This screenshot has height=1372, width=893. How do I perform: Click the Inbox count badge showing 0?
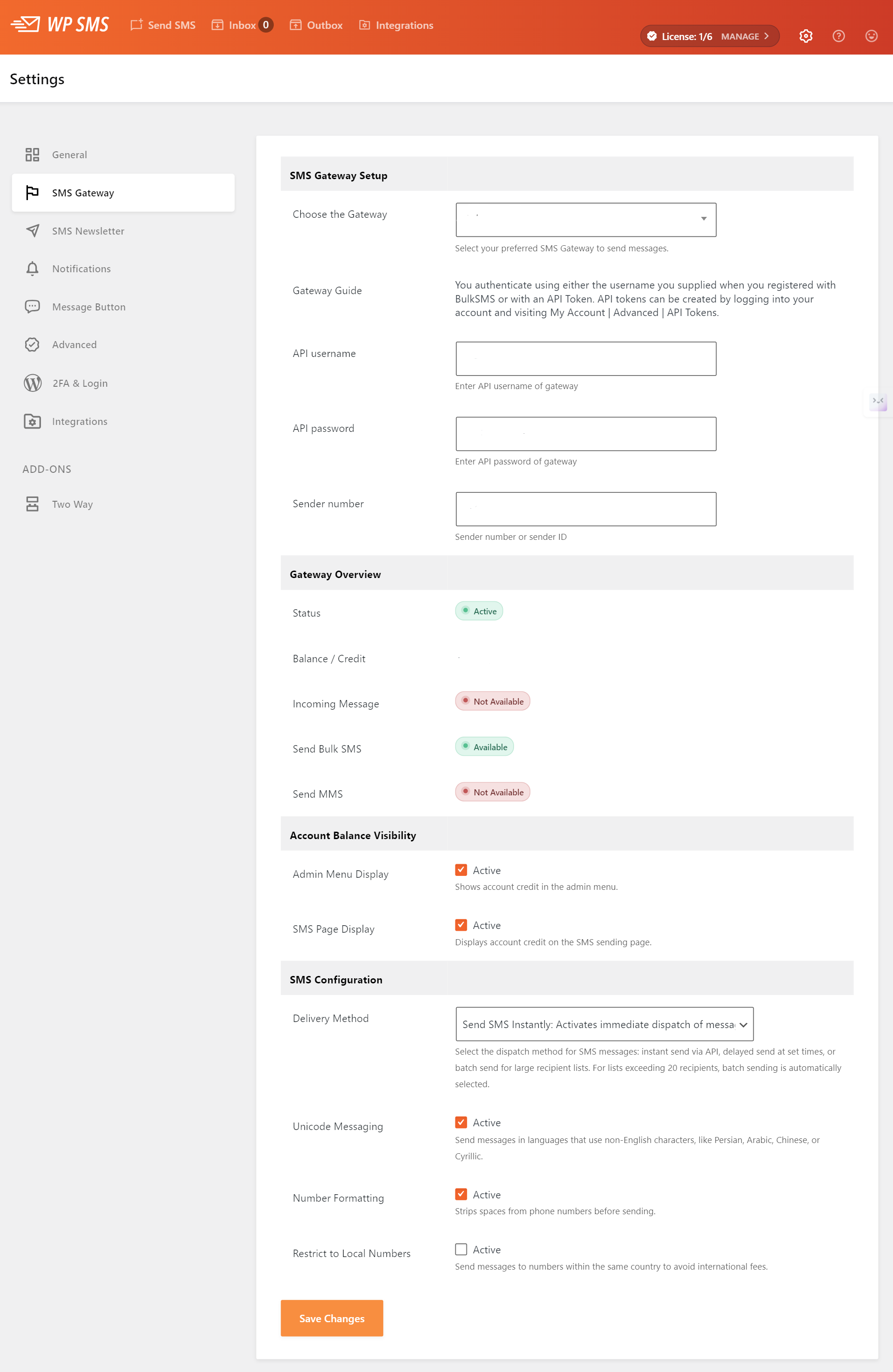(266, 25)
